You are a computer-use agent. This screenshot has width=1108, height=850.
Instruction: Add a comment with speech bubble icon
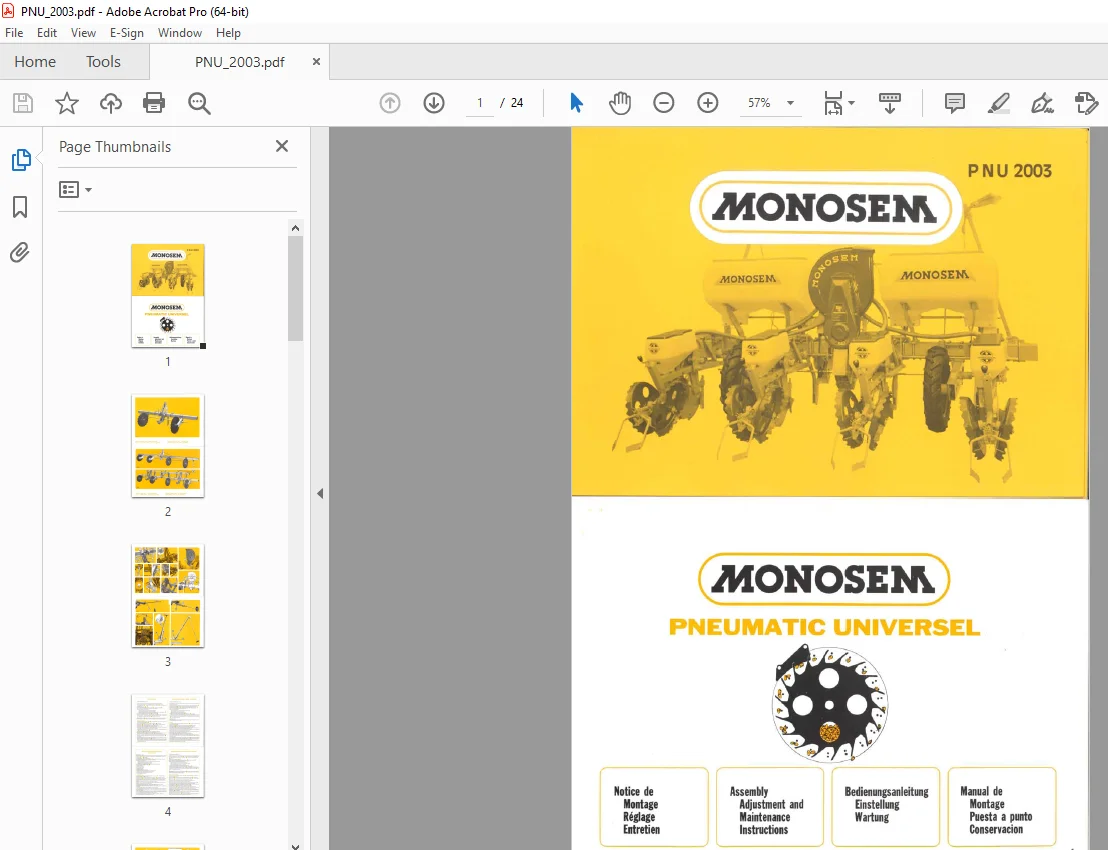(955, 103)
